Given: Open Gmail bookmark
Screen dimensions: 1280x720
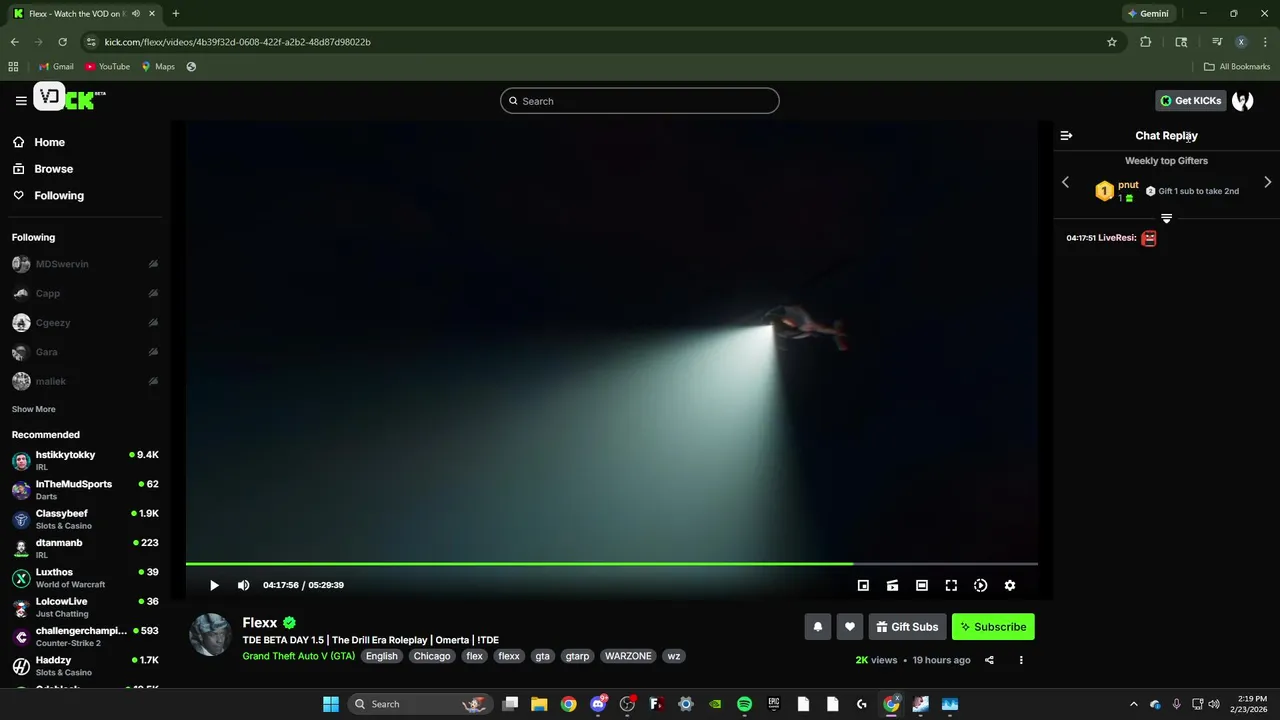Looking at the screenshot, I should [56, 67].
